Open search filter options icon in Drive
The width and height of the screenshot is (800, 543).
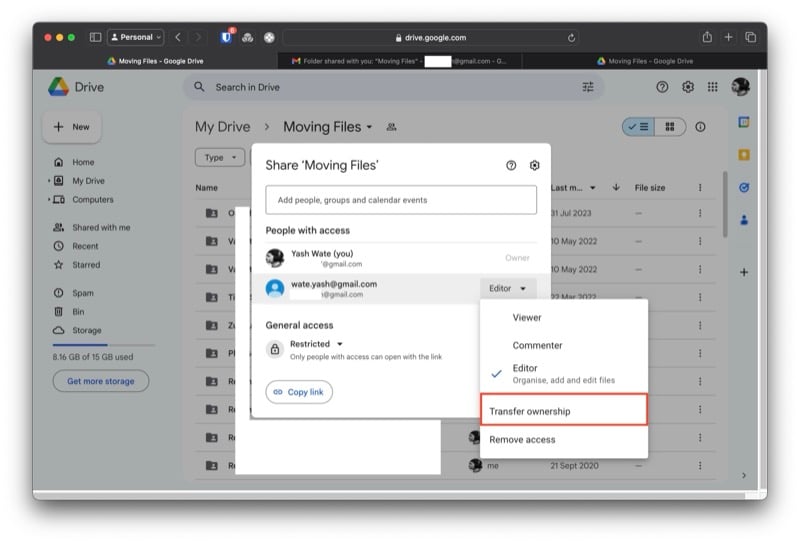point(588,87)
